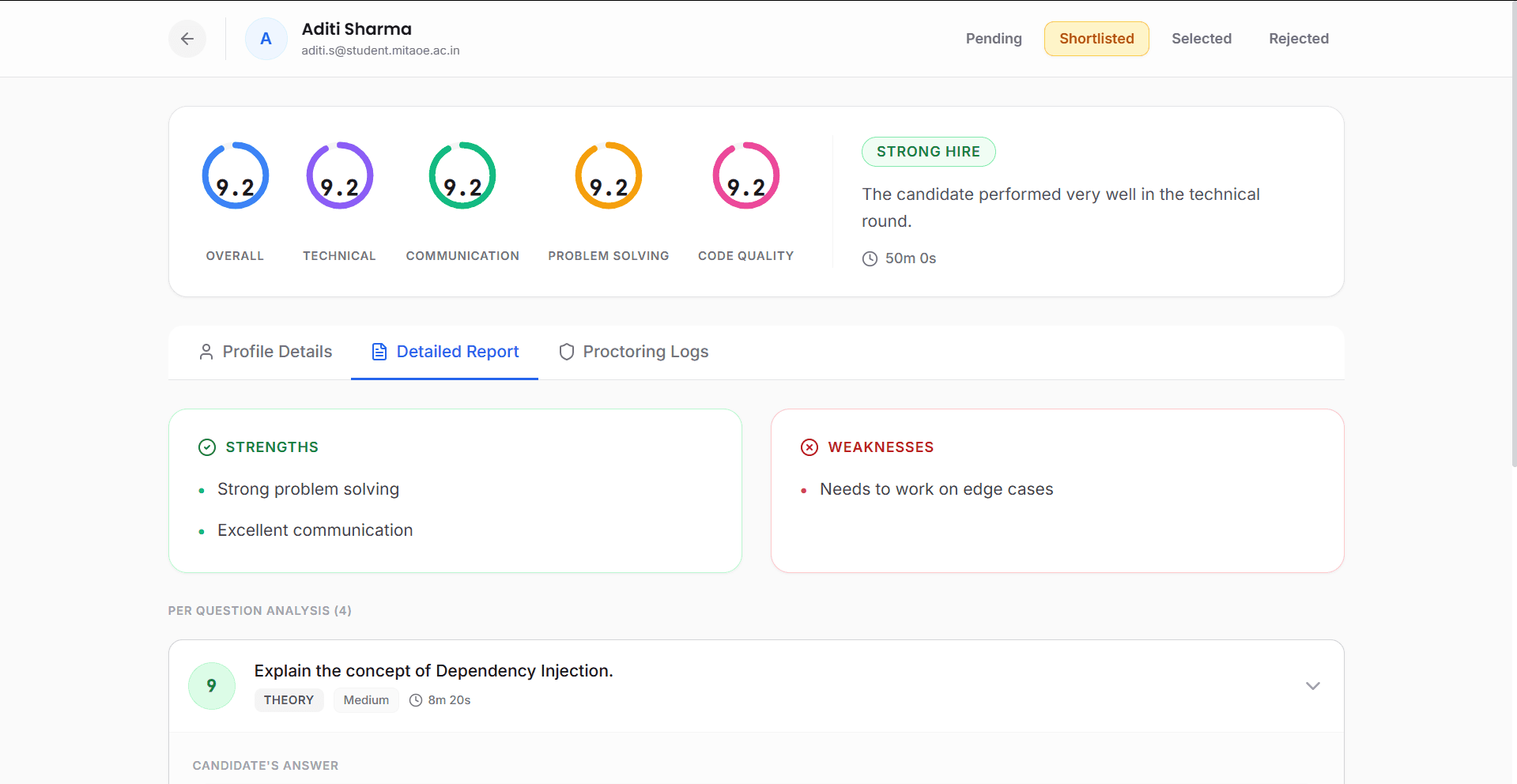Click the avatar with letter A
Image resolution: width=1517 pixels, height=784 pixels.
click(x=266, y=39)
